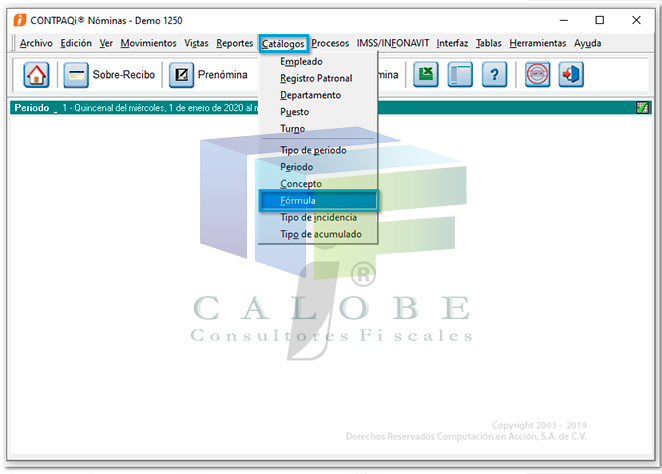Click the exit door arrow icon
The width and height of the screenshot is (662, 474).
click(x=571, y=74)
